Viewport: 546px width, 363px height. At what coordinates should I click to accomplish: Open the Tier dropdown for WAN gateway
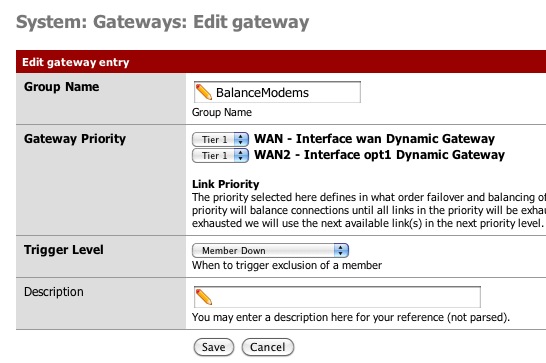point(220,139)
